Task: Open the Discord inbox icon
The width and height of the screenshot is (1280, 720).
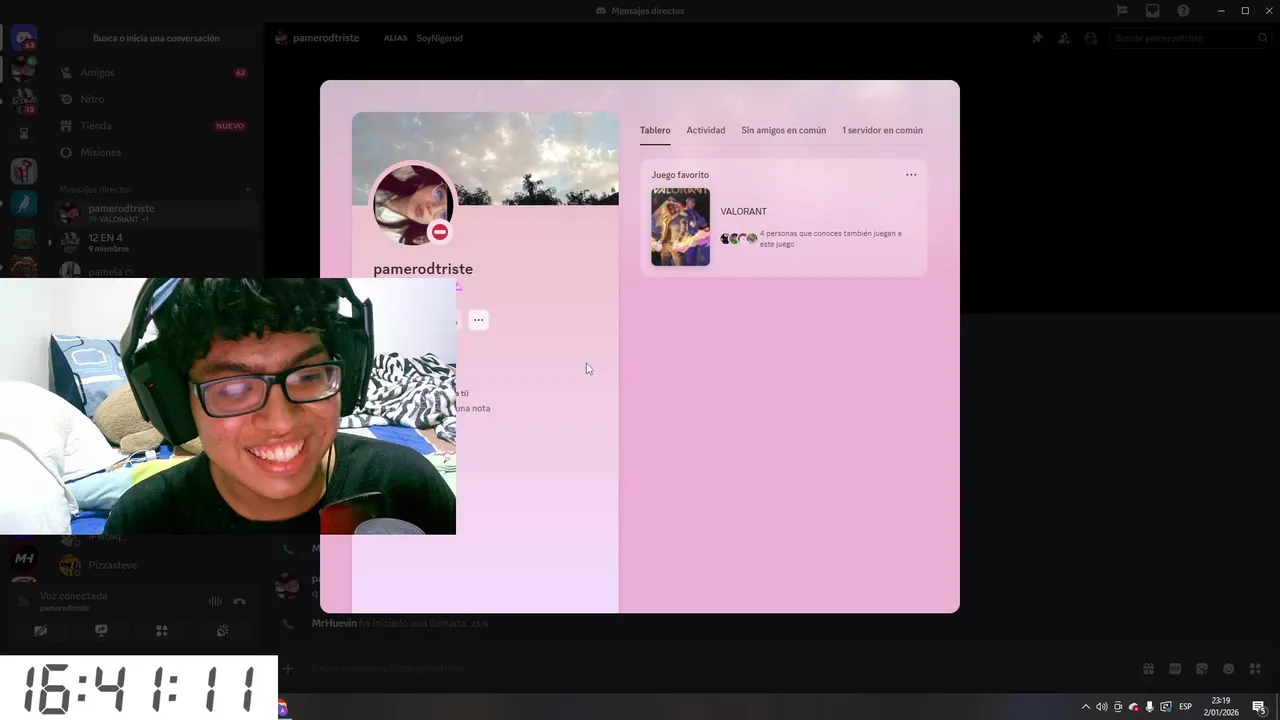Action: point(1153,11)
